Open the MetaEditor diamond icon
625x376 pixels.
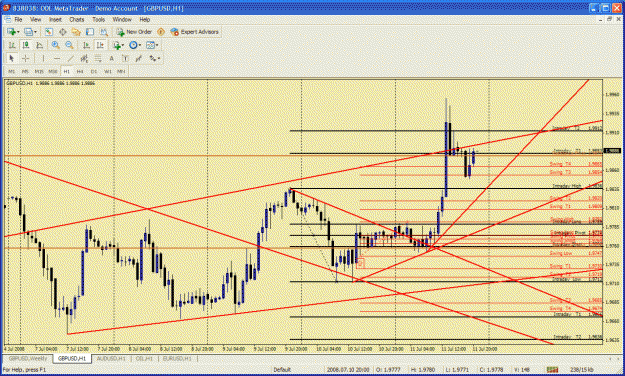(161, 32)
